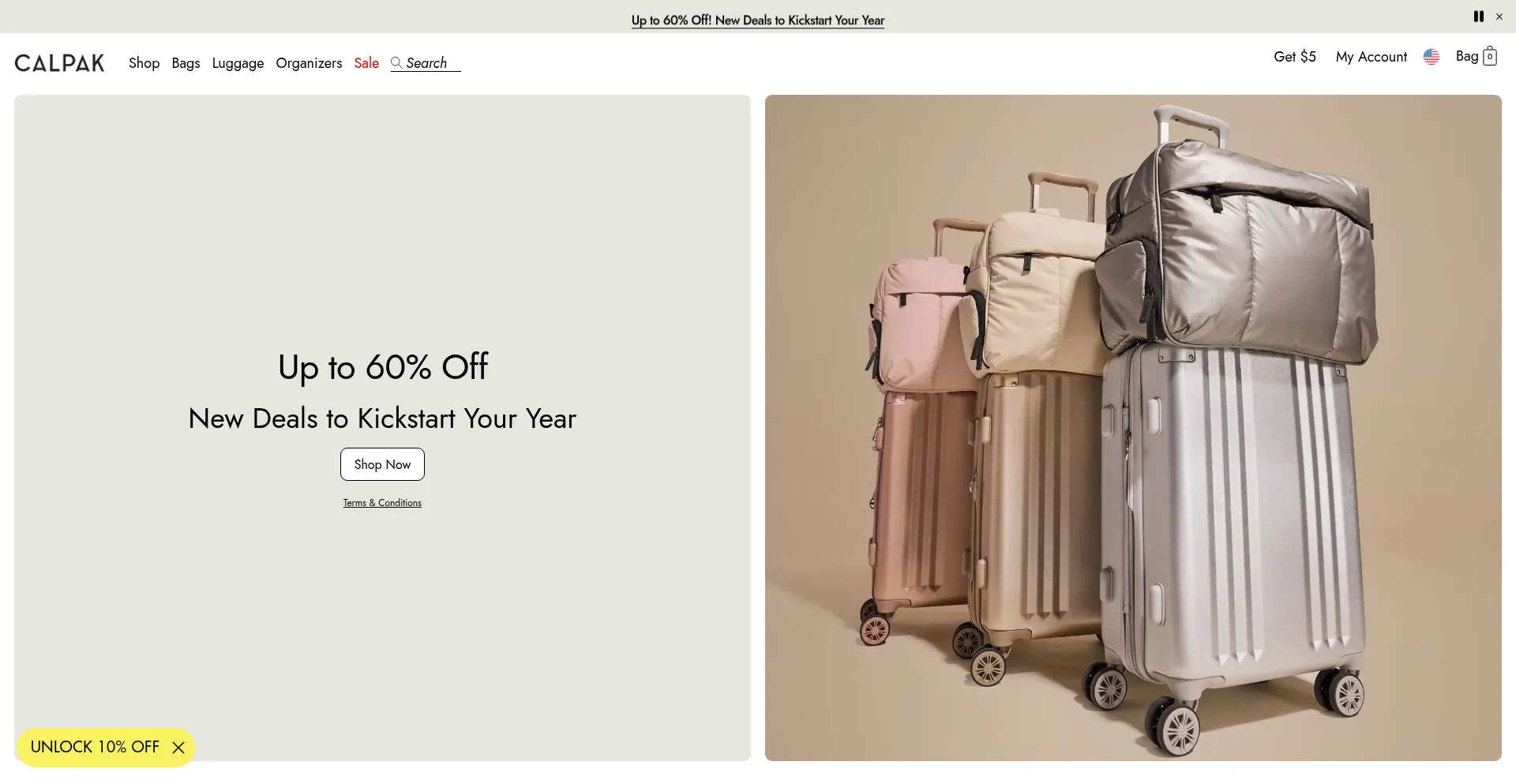Open the Shop menu
This screenshot has height=784, width=1516.
pos(144,63)
